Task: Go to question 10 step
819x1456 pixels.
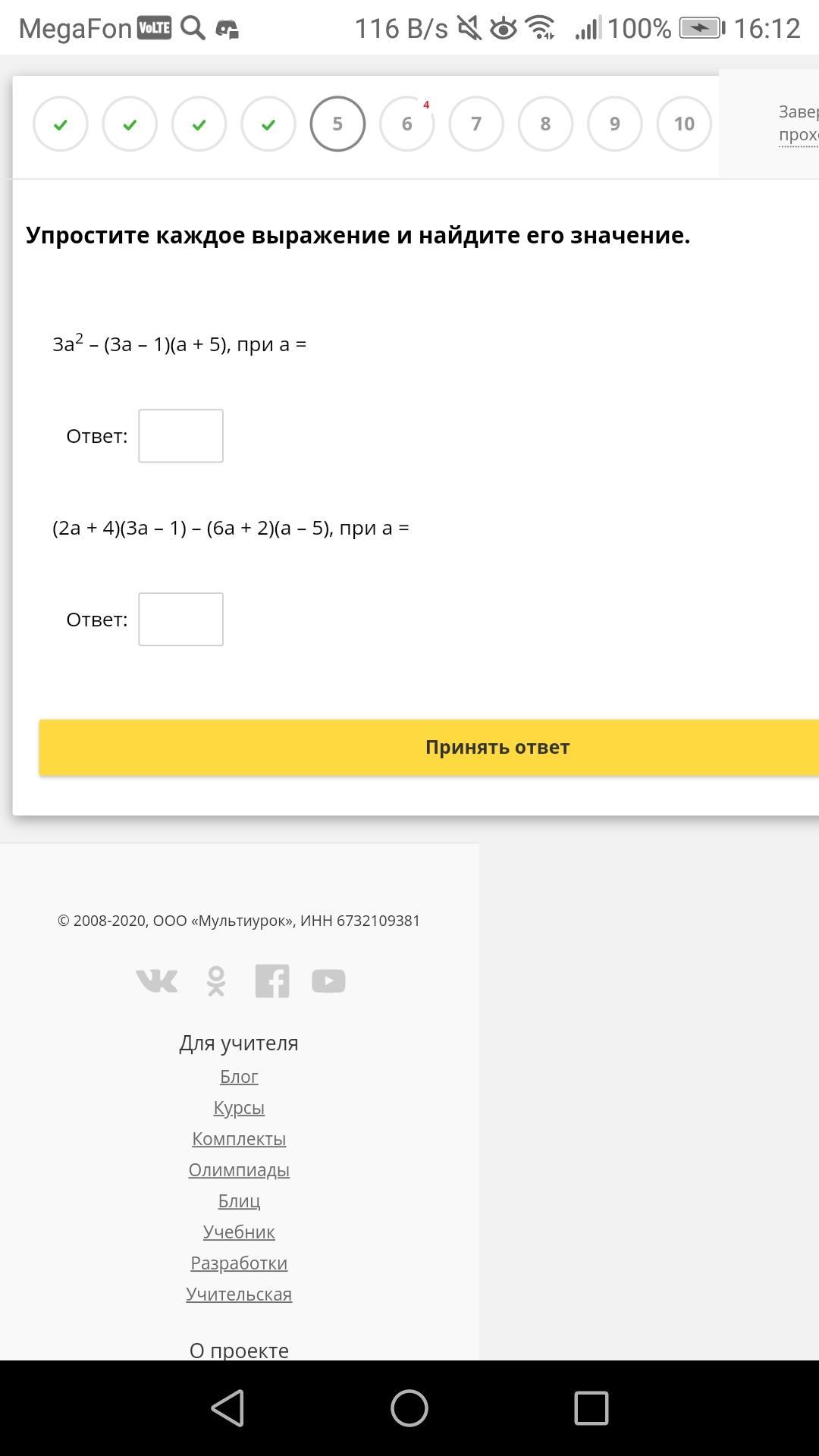Action: pyautogui.click(x=684, y=124)
